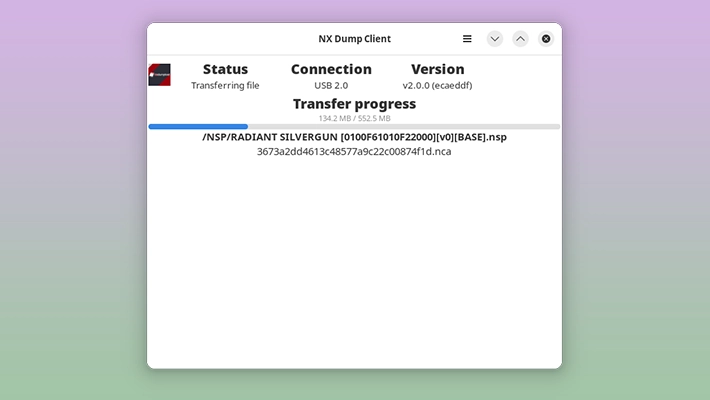This screenshot has height=400, width=710.
Task: Click the NX Dump Client app logo
Action: pyautogui.click(x=159, y=75)
